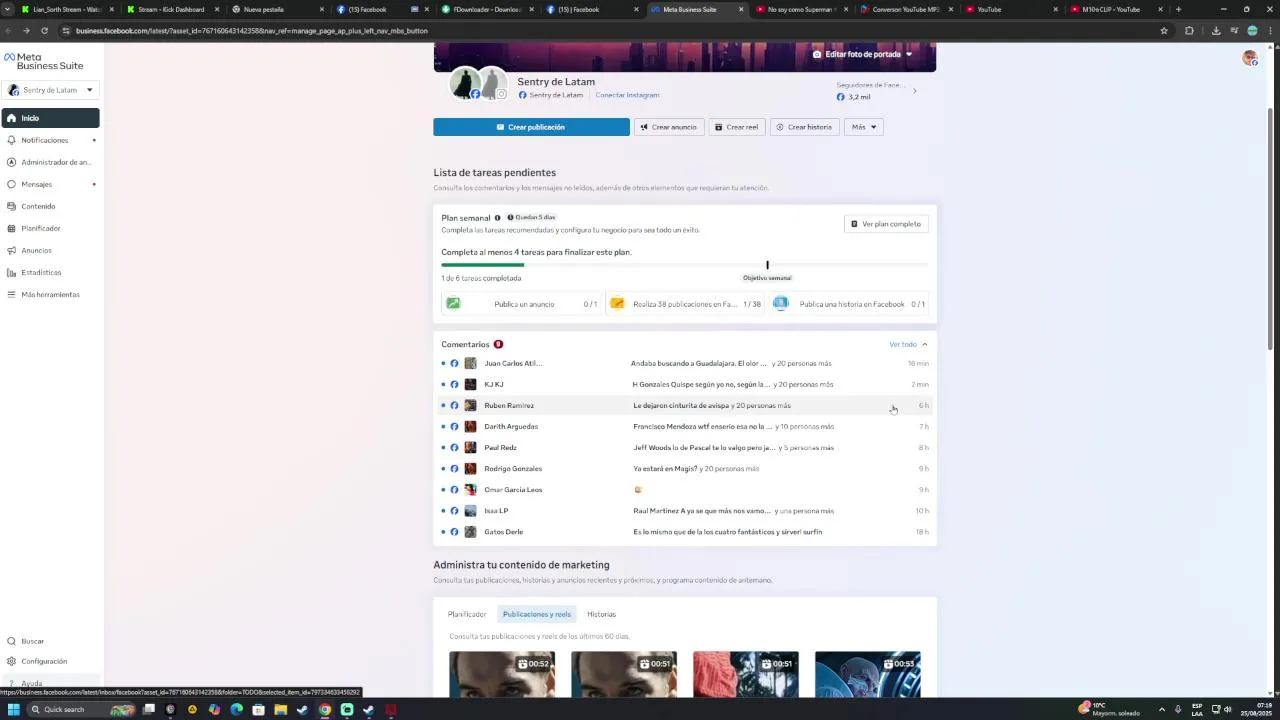
Task: Click the Buscar search icon in sidebar
Action: [12, 641]
